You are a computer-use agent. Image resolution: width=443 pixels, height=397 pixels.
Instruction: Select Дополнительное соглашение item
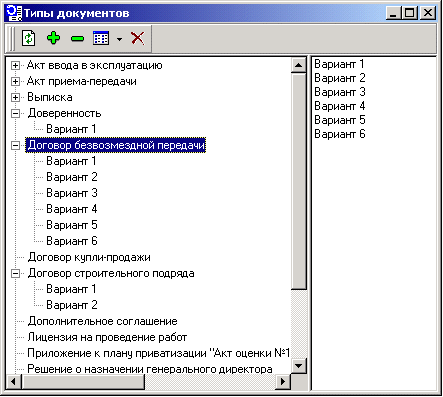click(x=102, y=321)
